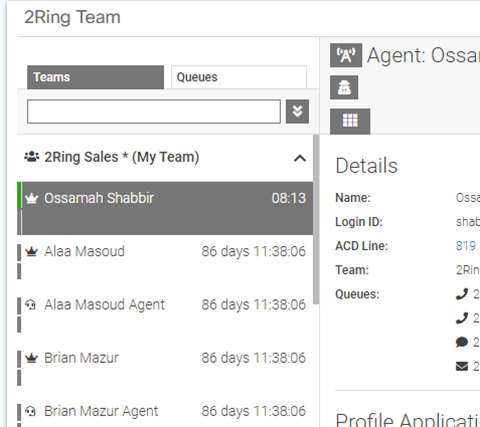Image resolution: width=480 pixels, height=427 pixels.
Task: Focus the team search input field
Action: pyautogui.click(x=154, y=111)
